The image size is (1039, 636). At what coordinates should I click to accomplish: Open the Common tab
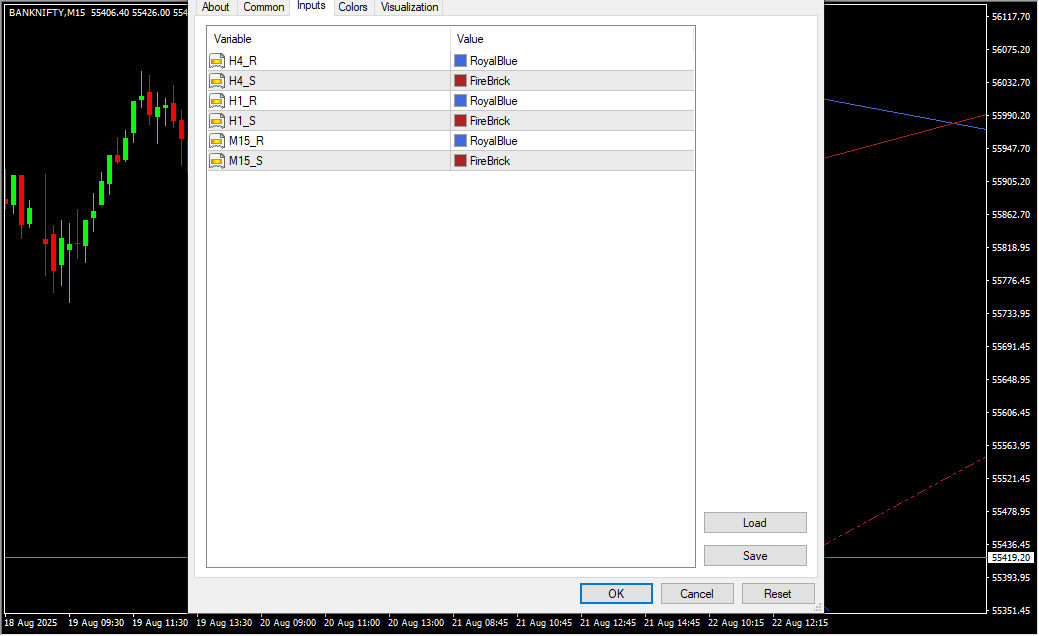pyautogui.click(x=264, y=7)
